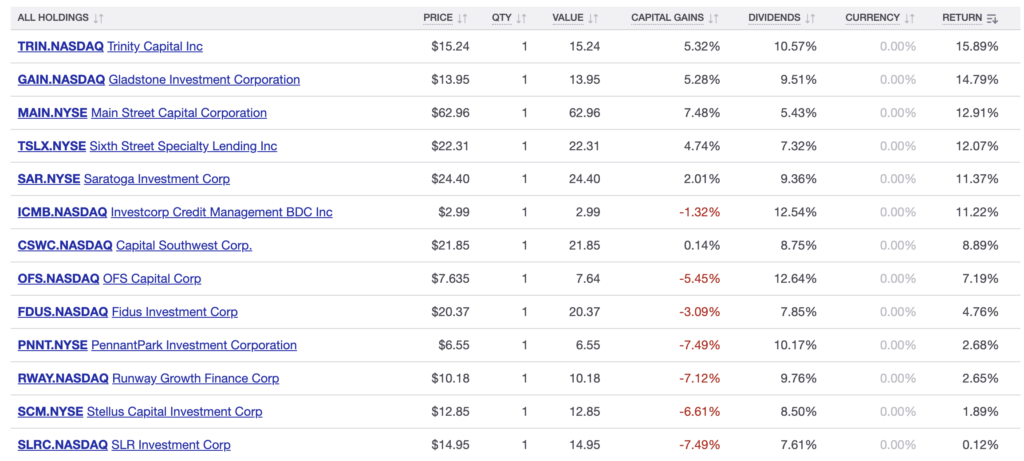Sort by the Currency column icon
This screenshot has width=1024, height=461.
pyautogui.click(x=910, y=18)
